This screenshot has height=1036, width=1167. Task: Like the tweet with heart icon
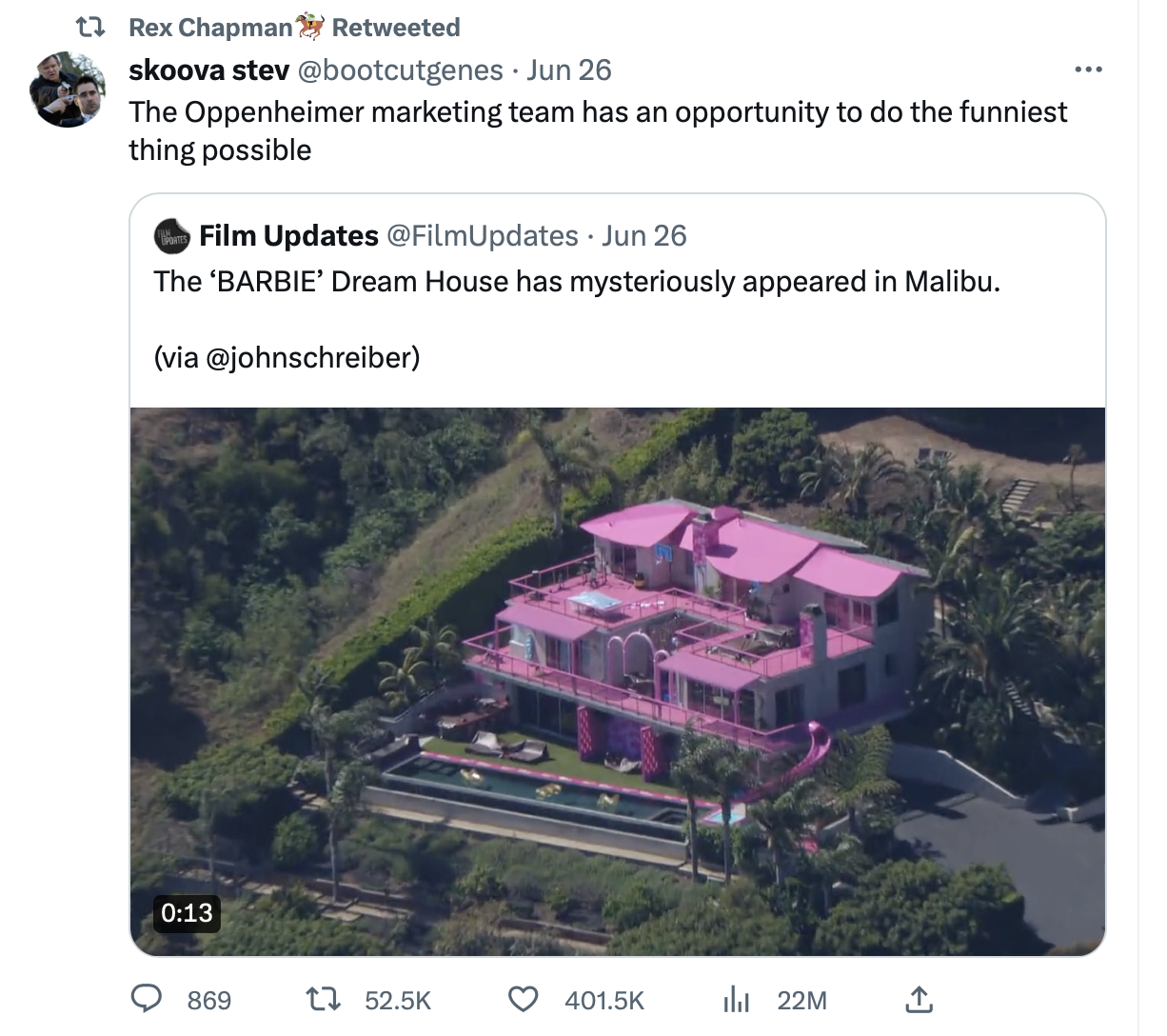[x=521, y=999]
